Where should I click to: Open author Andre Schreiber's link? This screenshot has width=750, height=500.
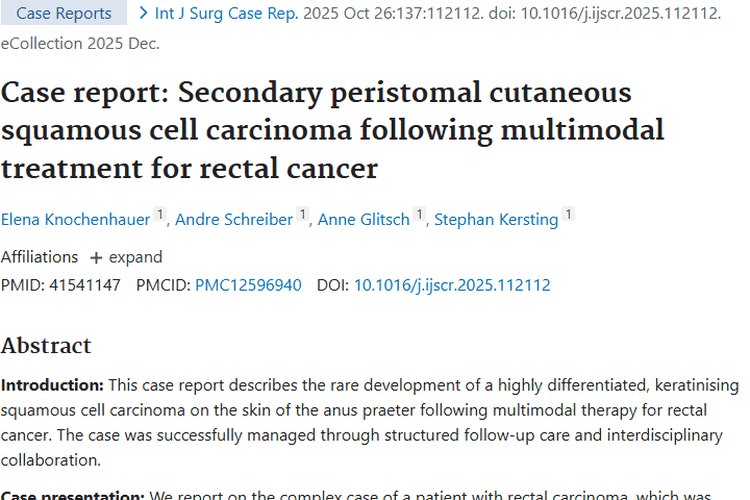(234, 219)
